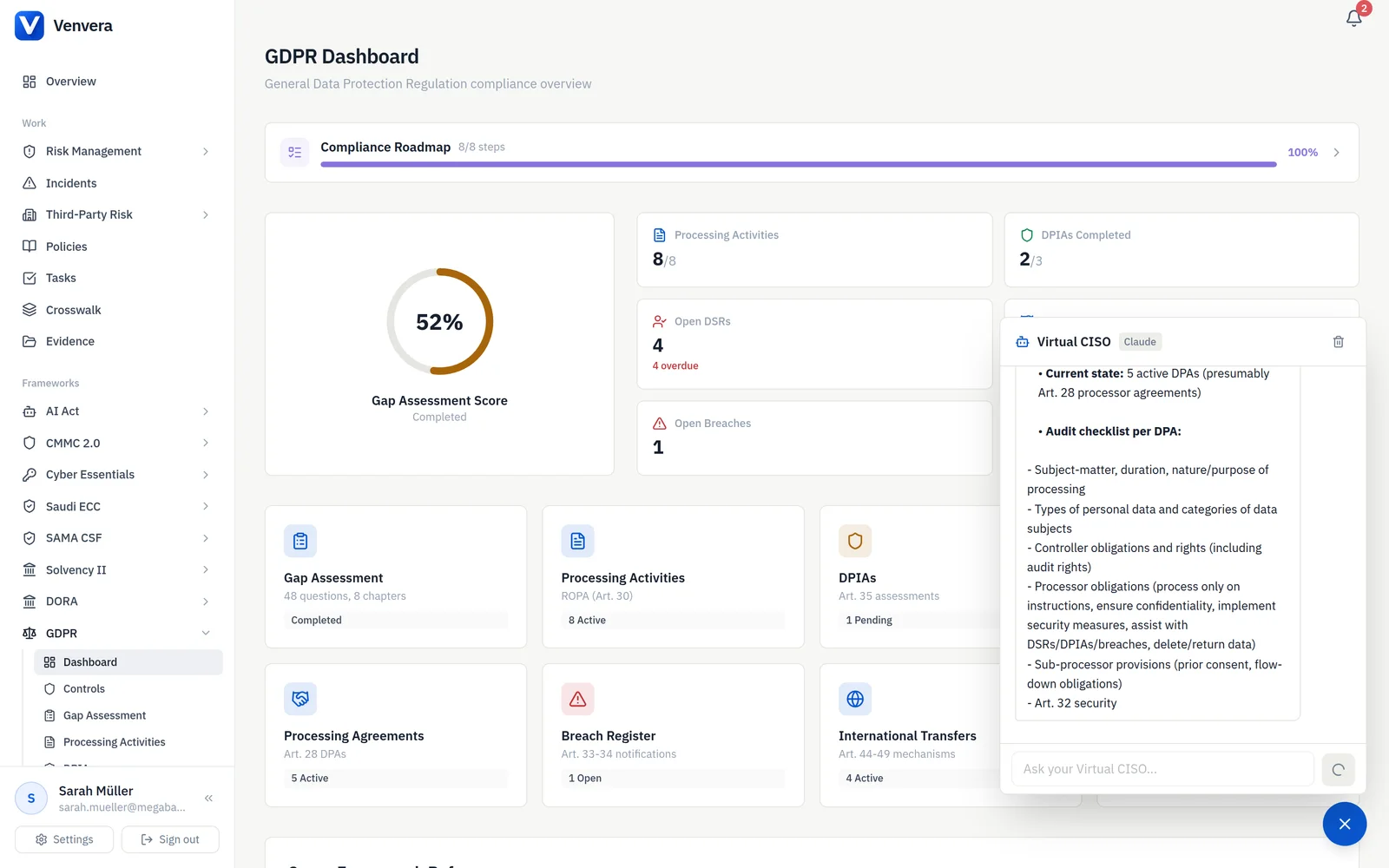
Task: Click the International Transfers globe card icon
Action: [855, 699]
